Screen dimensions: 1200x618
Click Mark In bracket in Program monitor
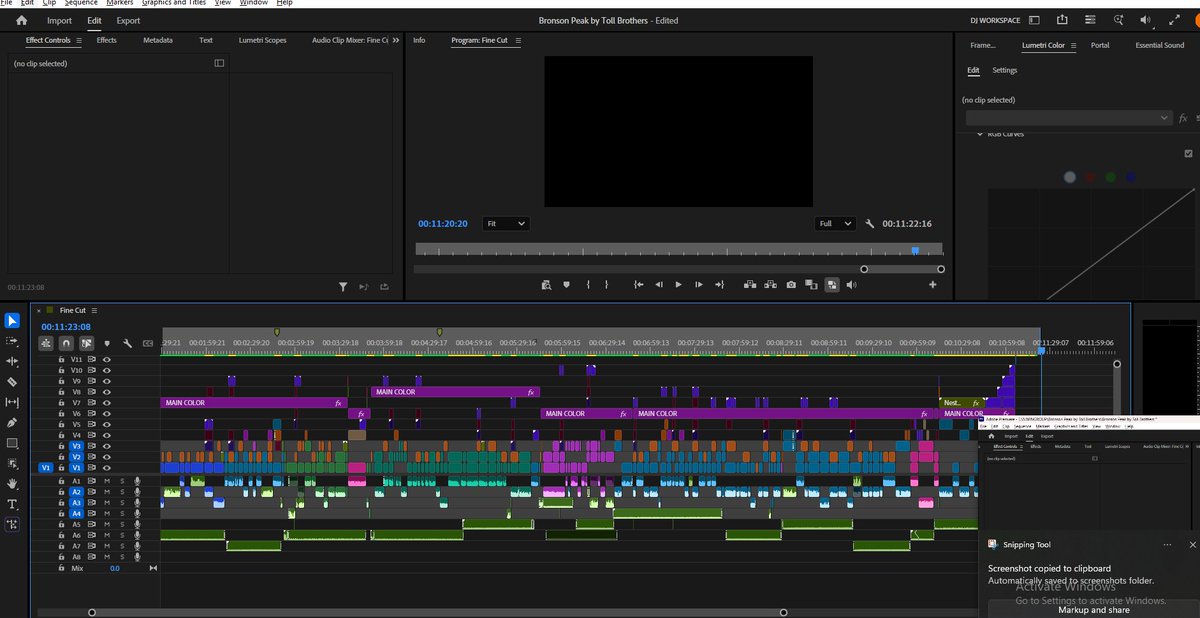click(589, 285)
